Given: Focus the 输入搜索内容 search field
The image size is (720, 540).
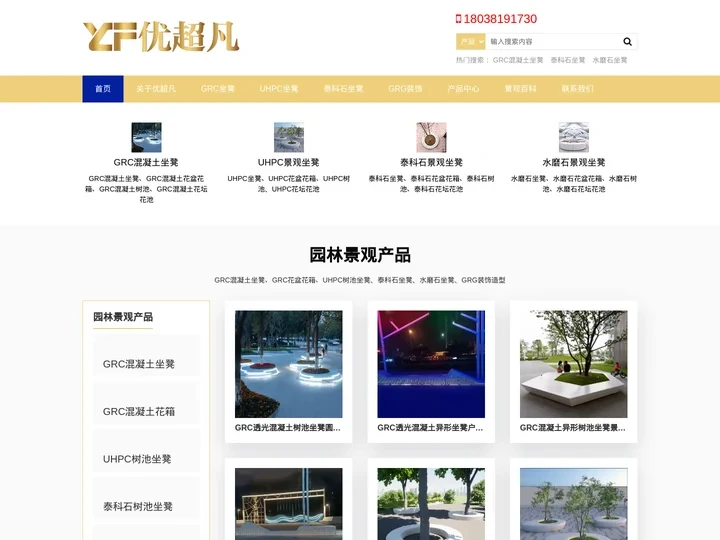Looking at the screenshot, I should 552,42.
